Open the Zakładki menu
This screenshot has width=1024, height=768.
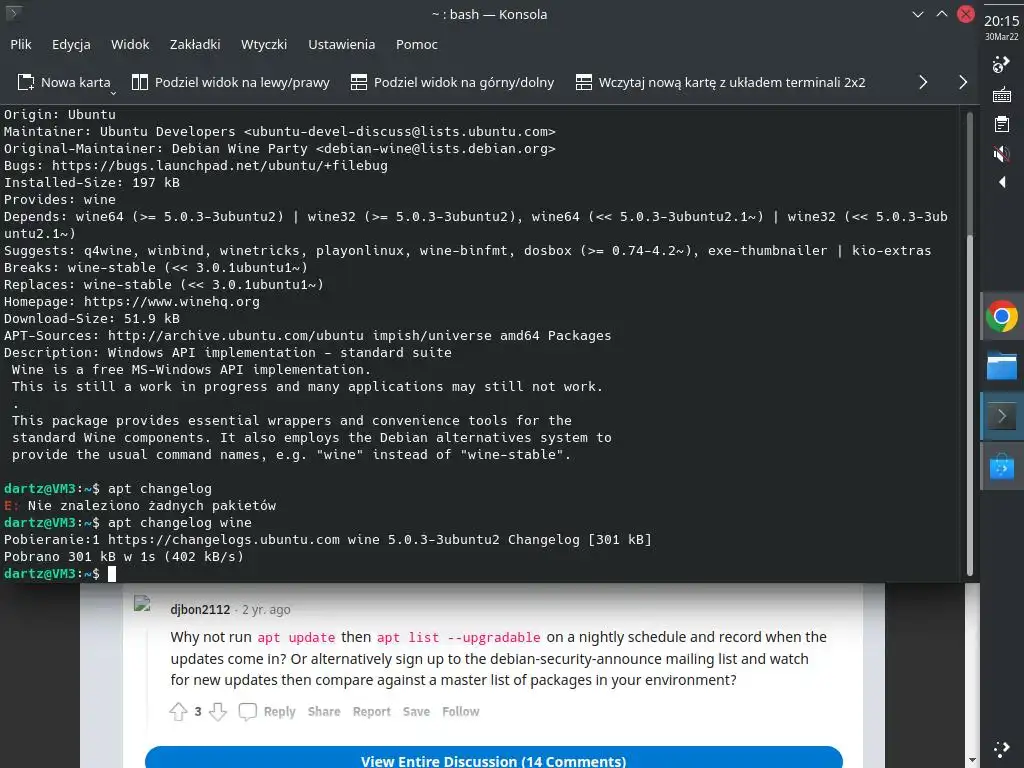click(195, 44)
